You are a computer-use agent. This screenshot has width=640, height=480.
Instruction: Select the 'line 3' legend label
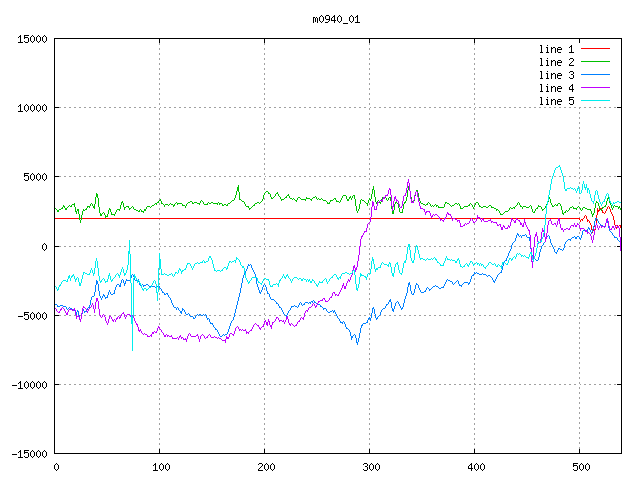click(556, 75)
